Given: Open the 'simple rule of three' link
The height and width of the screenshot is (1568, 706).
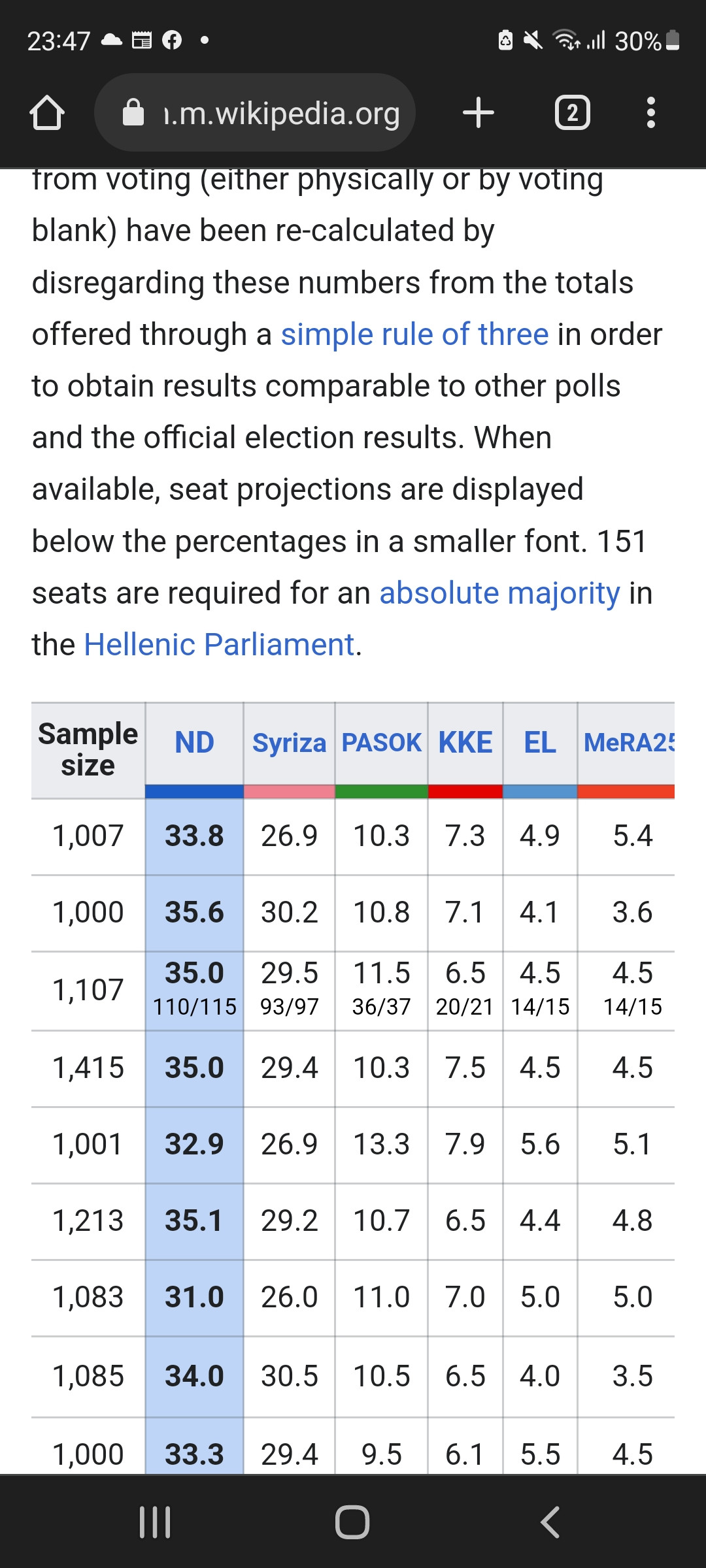Looking at the screenshot, I should click(414, 335).
